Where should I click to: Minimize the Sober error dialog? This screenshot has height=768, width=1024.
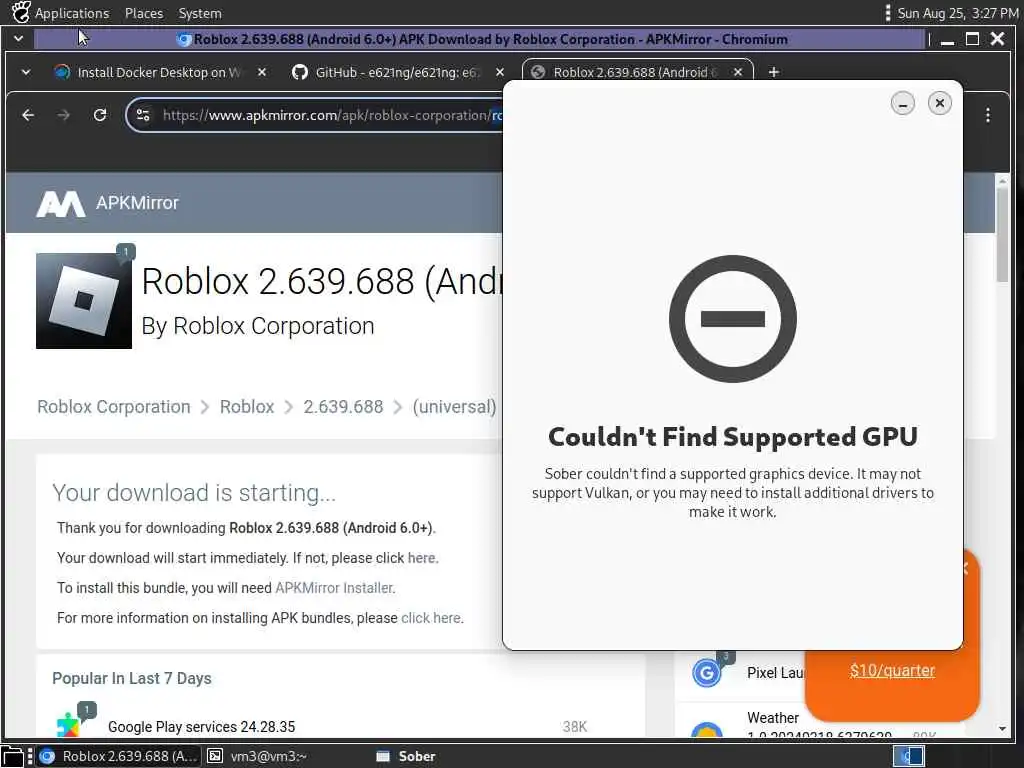point(903,103)
